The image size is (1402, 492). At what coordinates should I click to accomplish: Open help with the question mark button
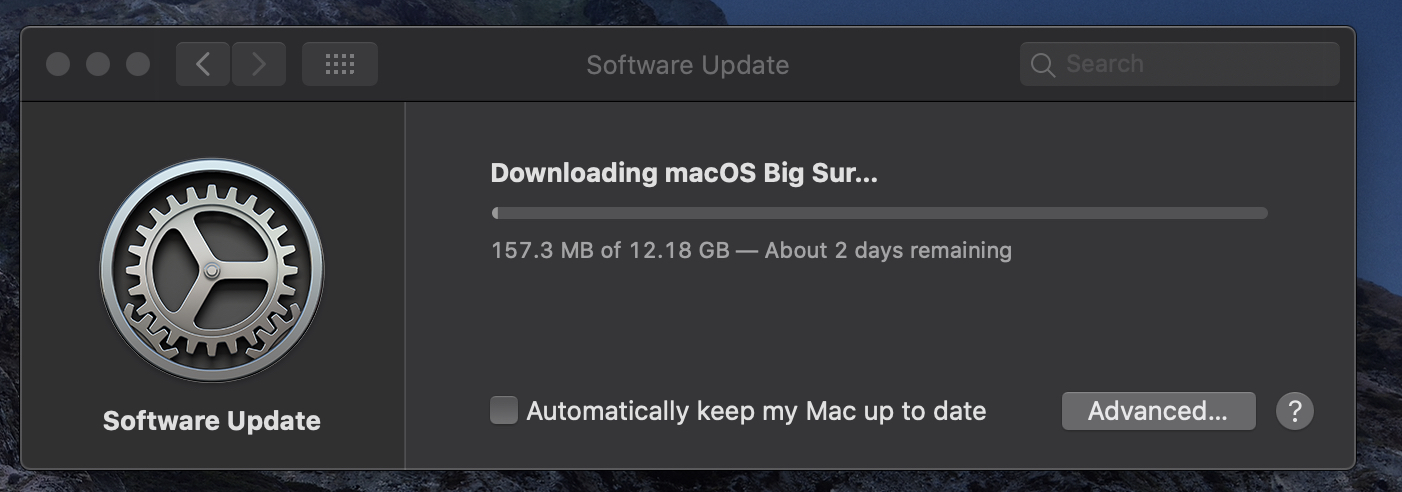[x=1294, y=410]
